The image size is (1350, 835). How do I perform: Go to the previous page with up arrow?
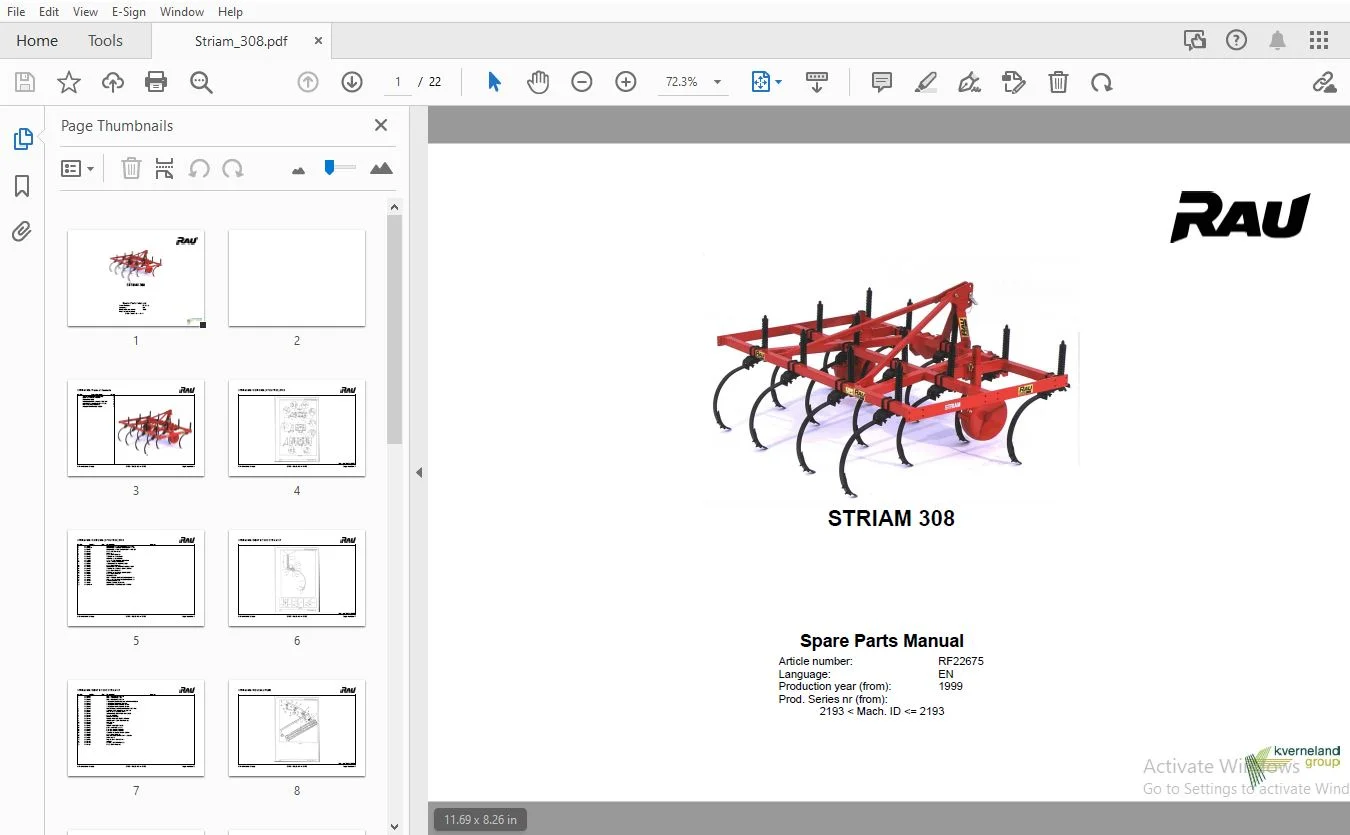pyautogui.click(x=308, y=82)
